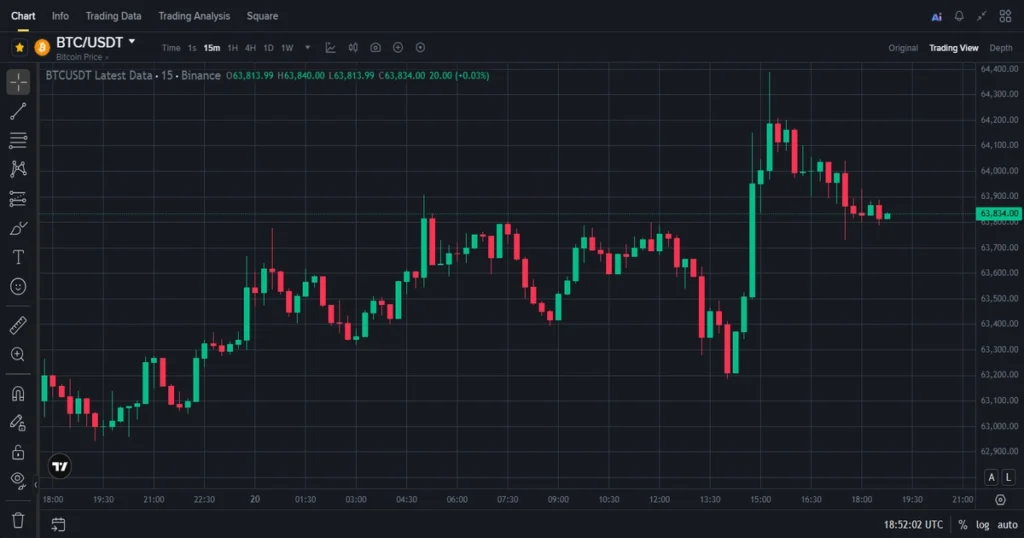
Task: Select the brush drawing tool
Action: coord(18,229)
